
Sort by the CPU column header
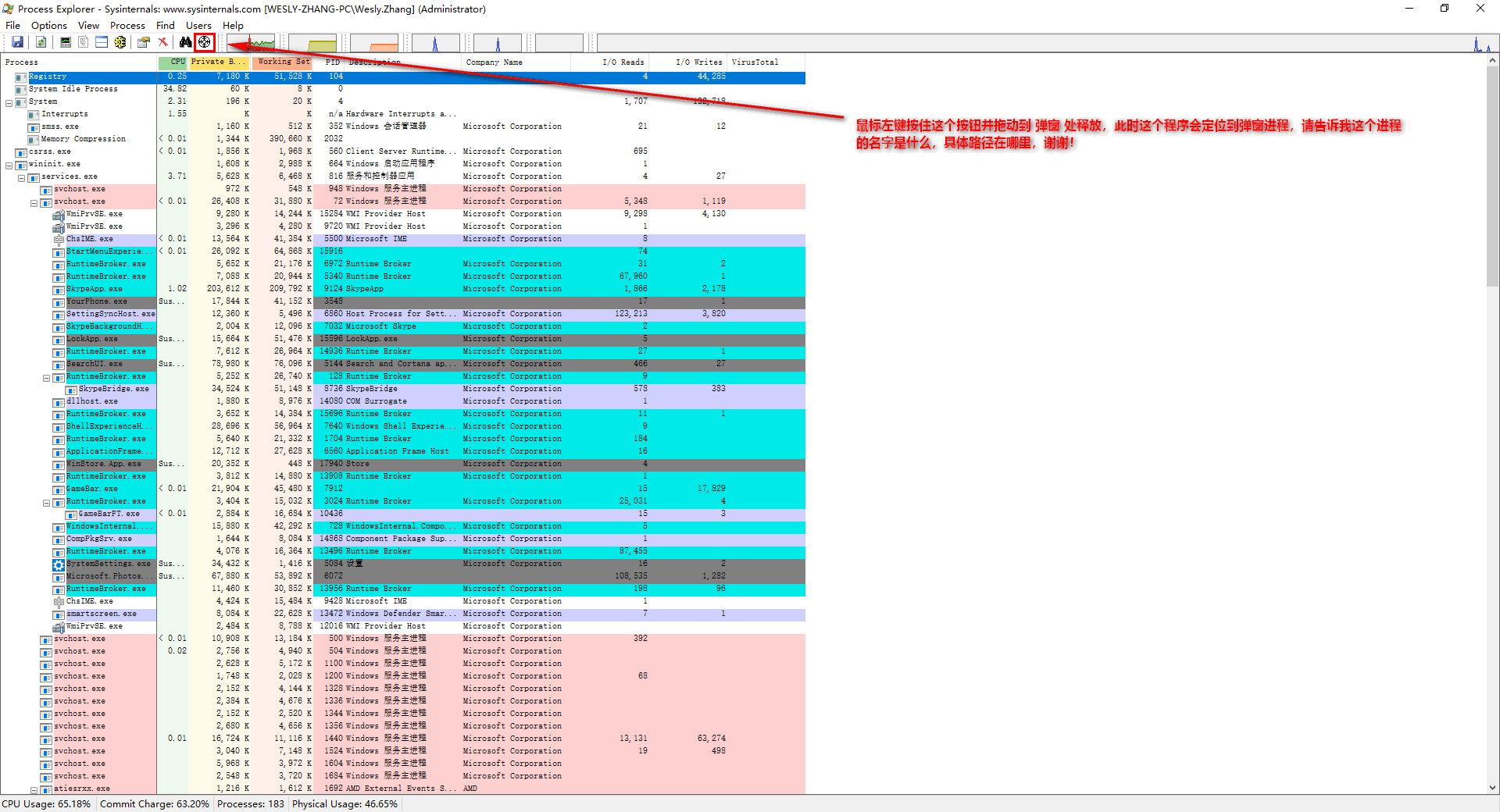173,62
